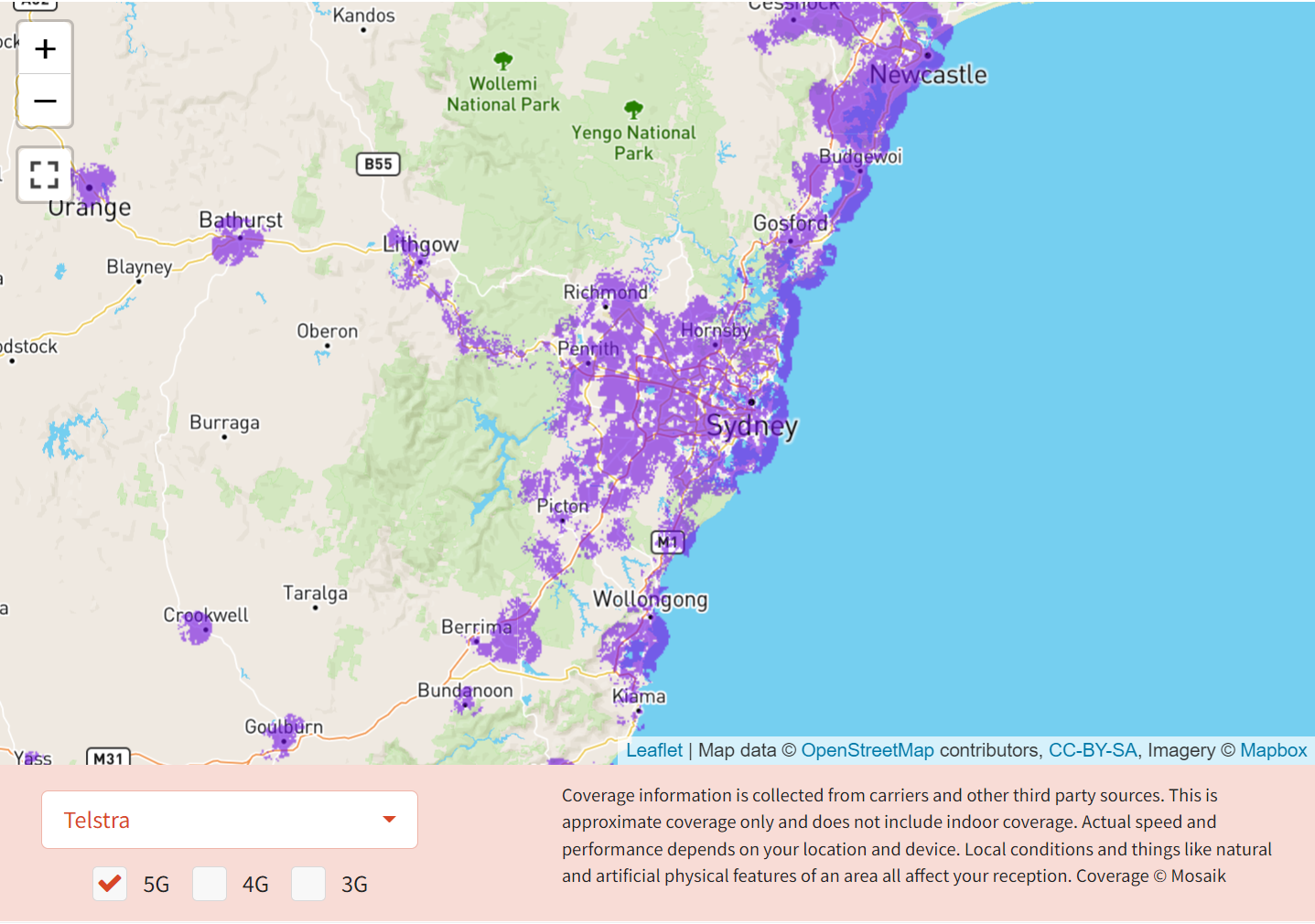Image resolution: width=1315 pixels, height=924 pixels.
Task: Click the Penrith suburb label
Action: (x=588, y=349)
